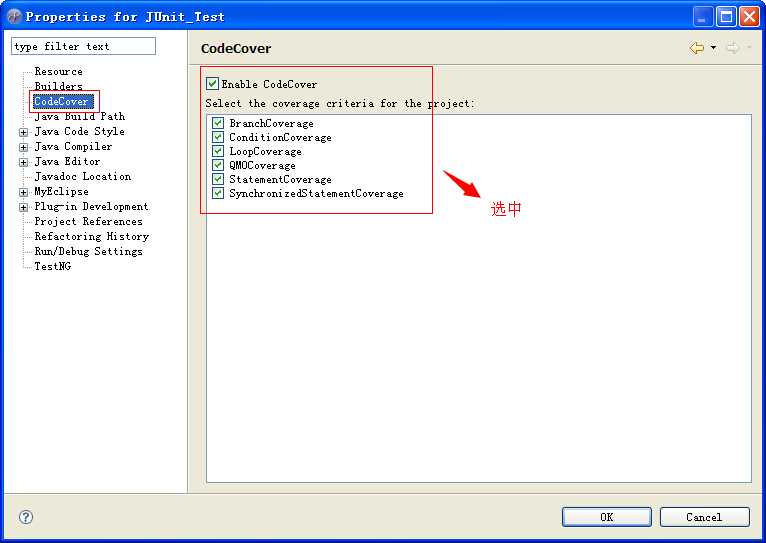Viewport: 766px width, 543px height.
Task: Select MyEclipse tree item
Action: click(x=62, y=191)
